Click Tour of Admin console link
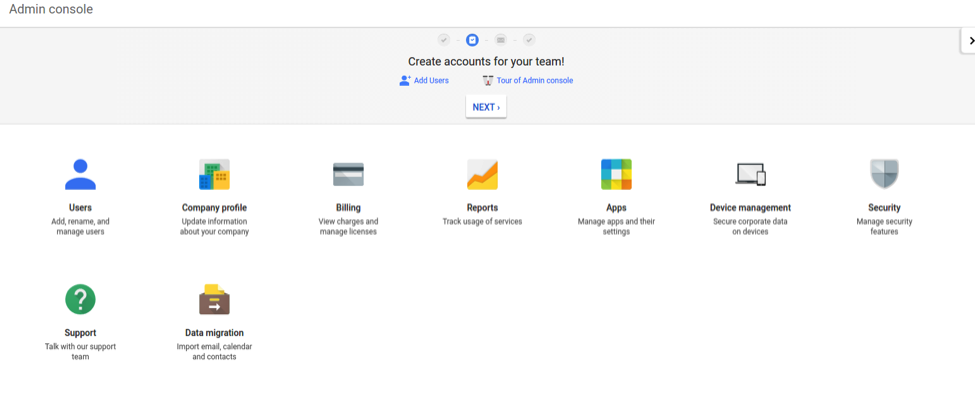Image resolution: width=975 pixels, height=403 pixels. (x=535, y=80)
